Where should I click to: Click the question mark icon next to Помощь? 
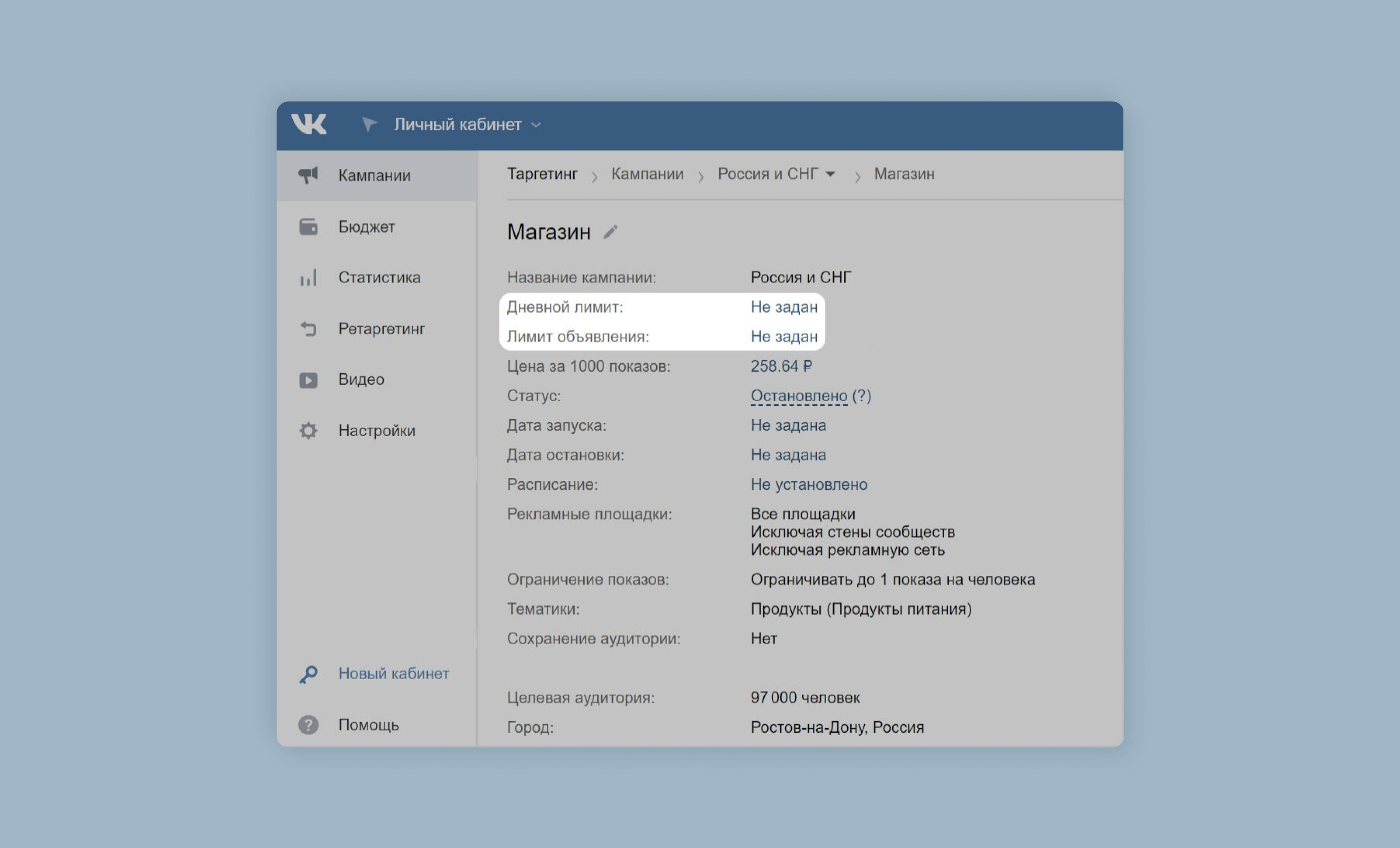click(308, 725)
